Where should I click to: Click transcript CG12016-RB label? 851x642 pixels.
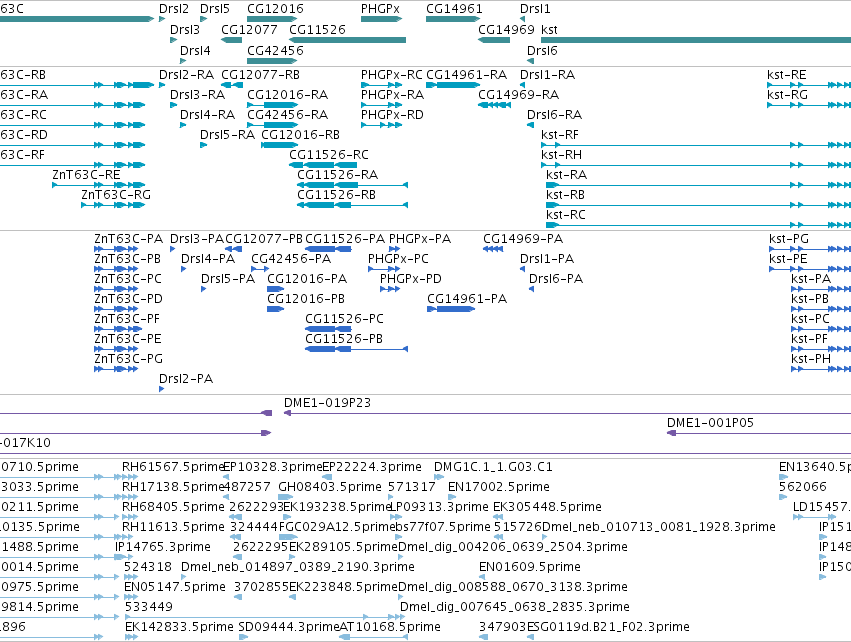tap(301, 135)
